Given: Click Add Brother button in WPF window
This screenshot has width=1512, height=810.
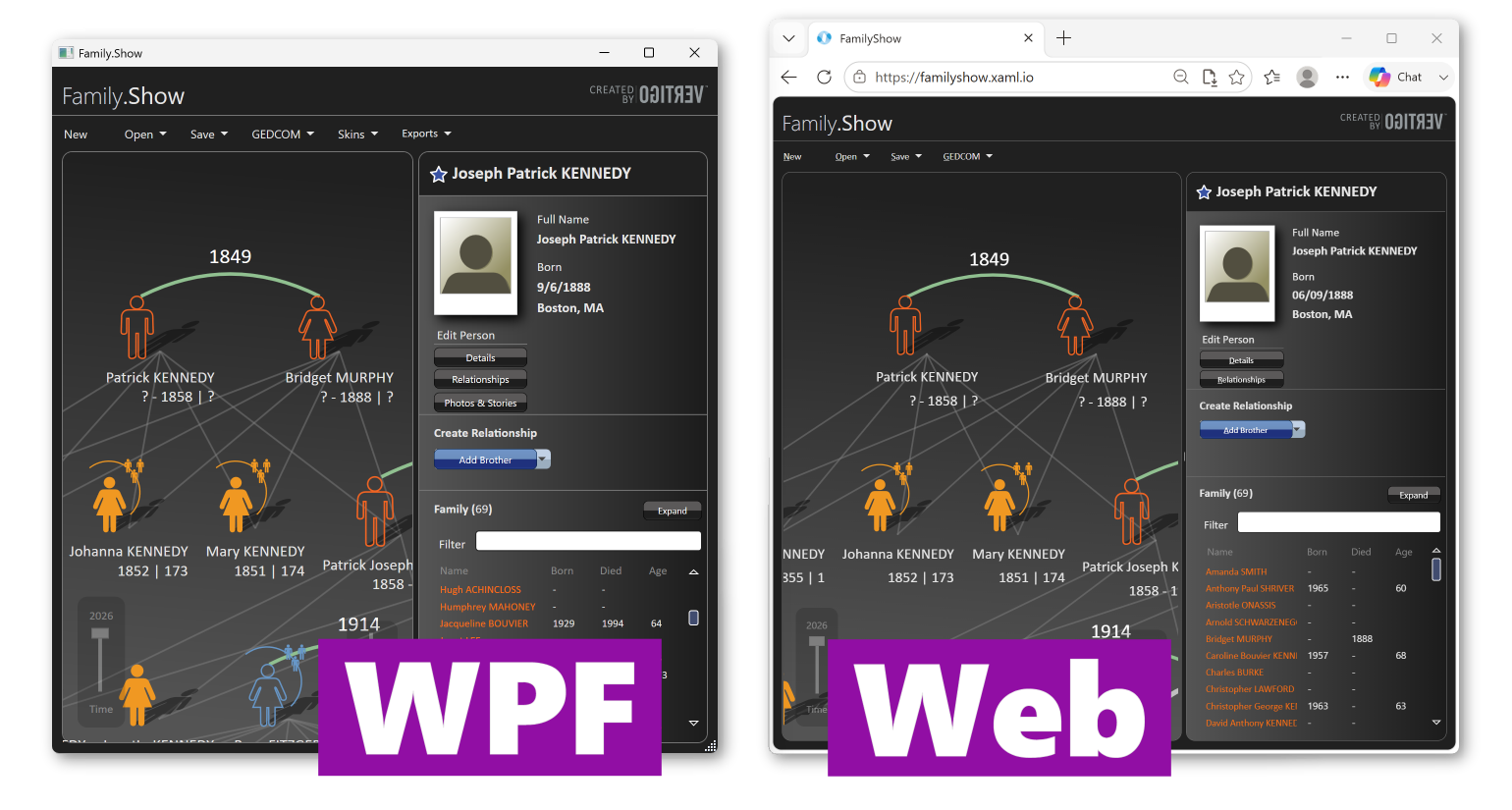Looking at the screenshot, I should [485, 459].
